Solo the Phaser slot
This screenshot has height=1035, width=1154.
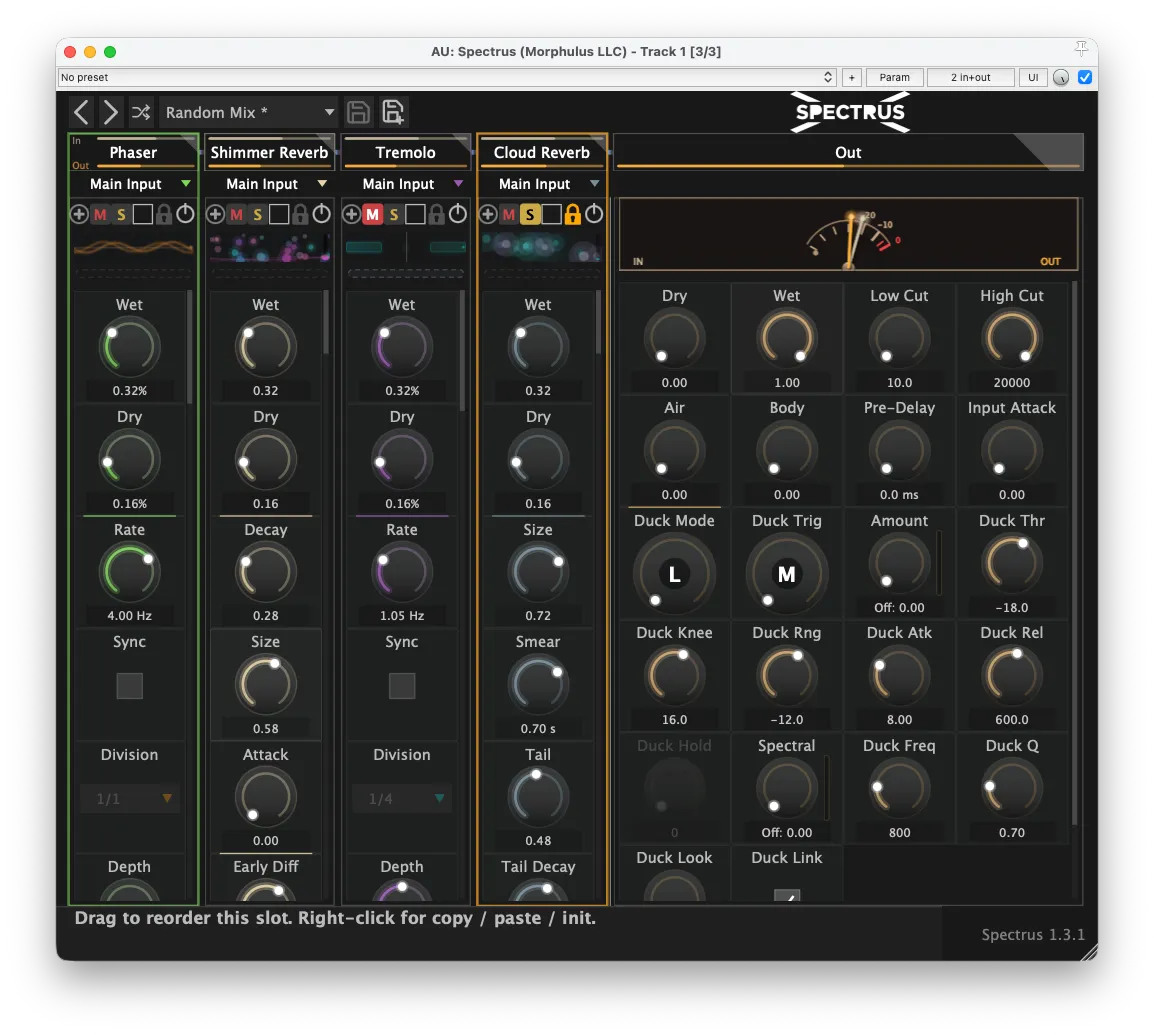click(x=121, y=214)
